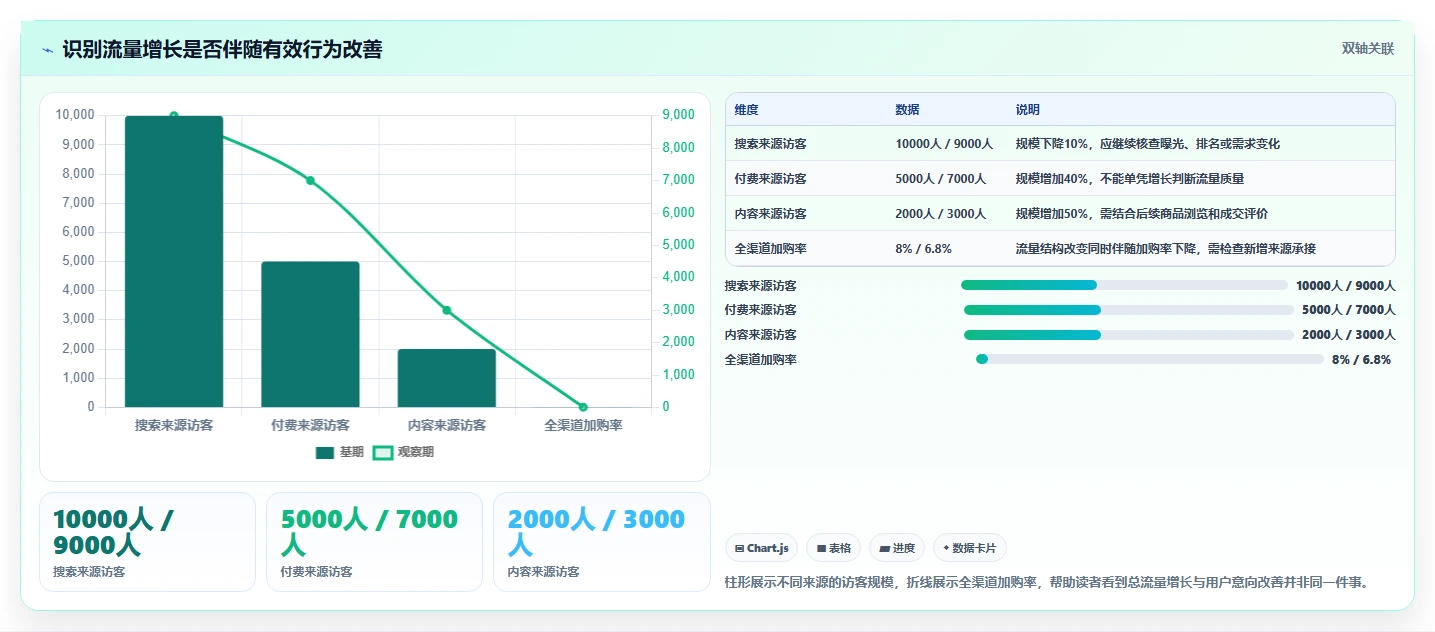Toggle the 基期 legend item
Screen dimensions: 1435x632
tap(340, 452)
